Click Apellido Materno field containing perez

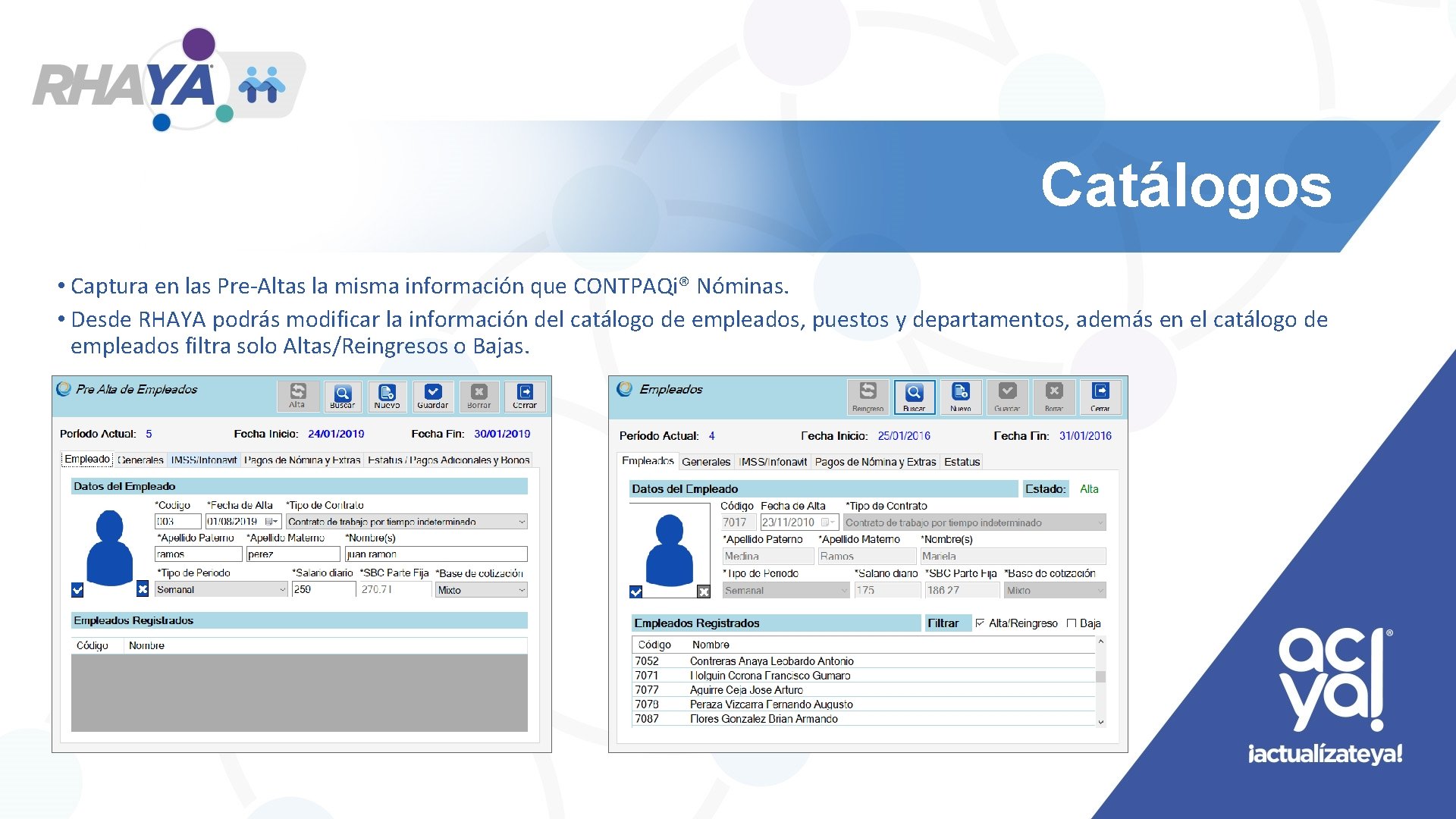pos(293,554)
